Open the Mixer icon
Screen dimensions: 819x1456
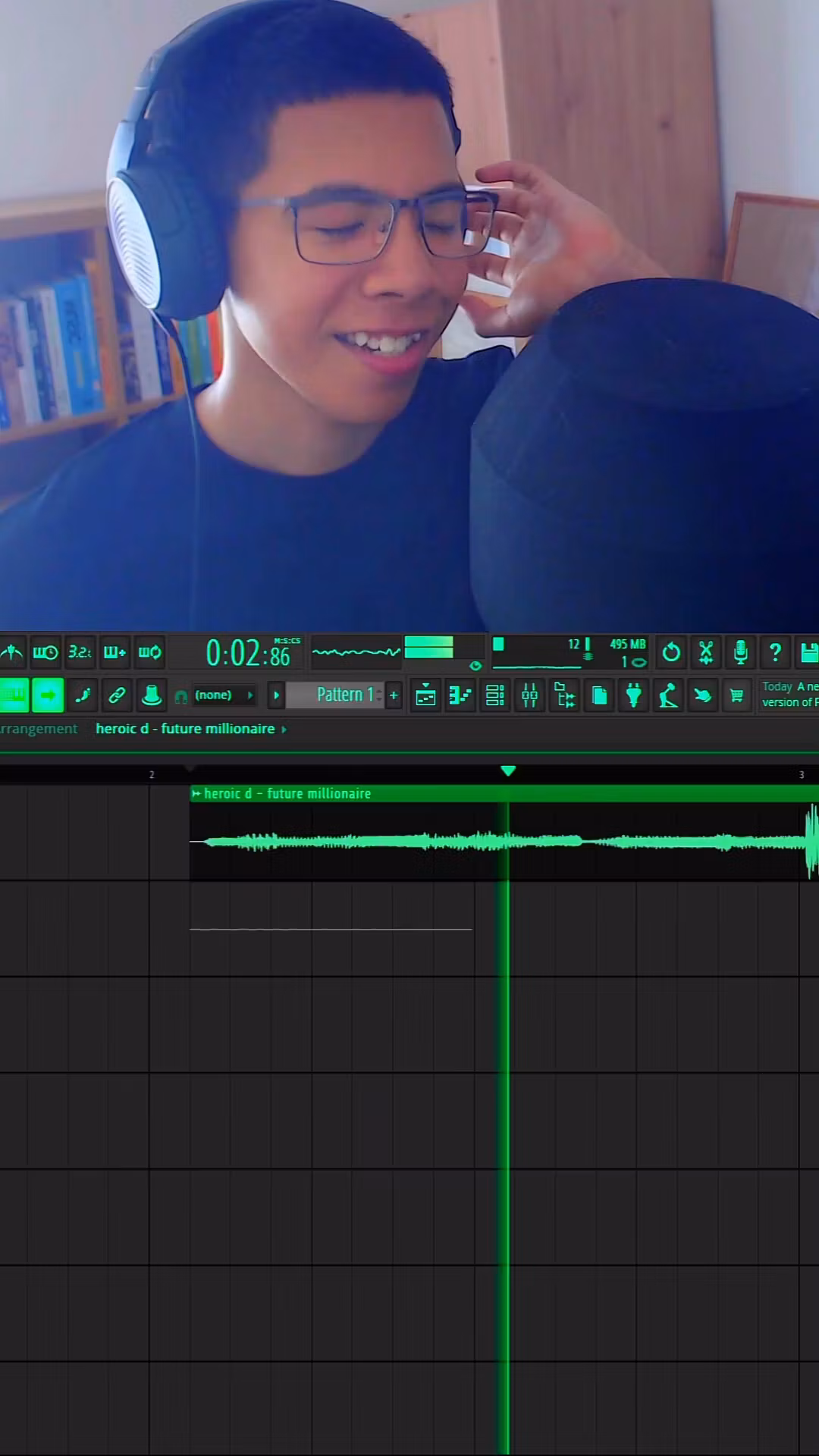tap(530, 695)
